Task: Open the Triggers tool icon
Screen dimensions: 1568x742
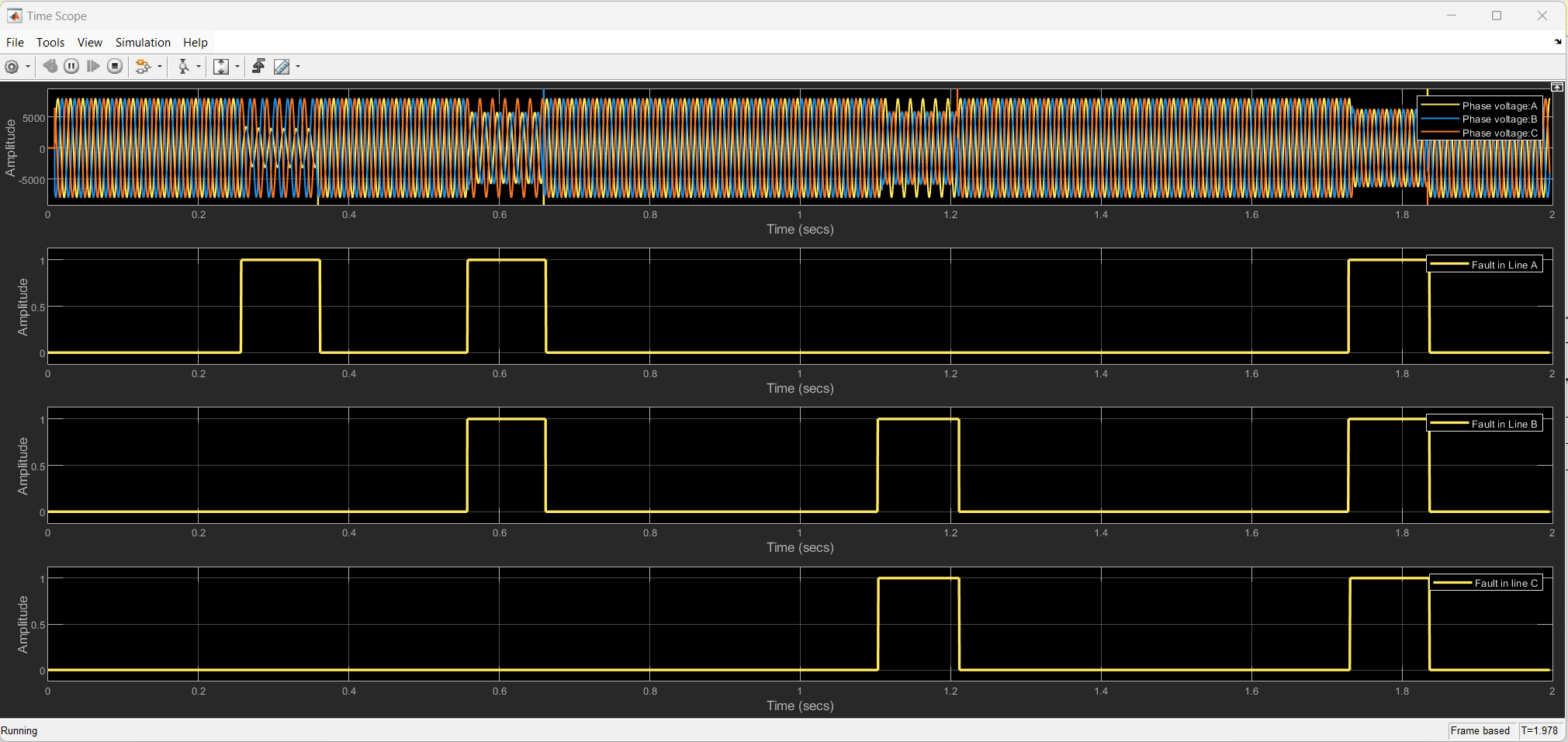Action: point(258,67)
